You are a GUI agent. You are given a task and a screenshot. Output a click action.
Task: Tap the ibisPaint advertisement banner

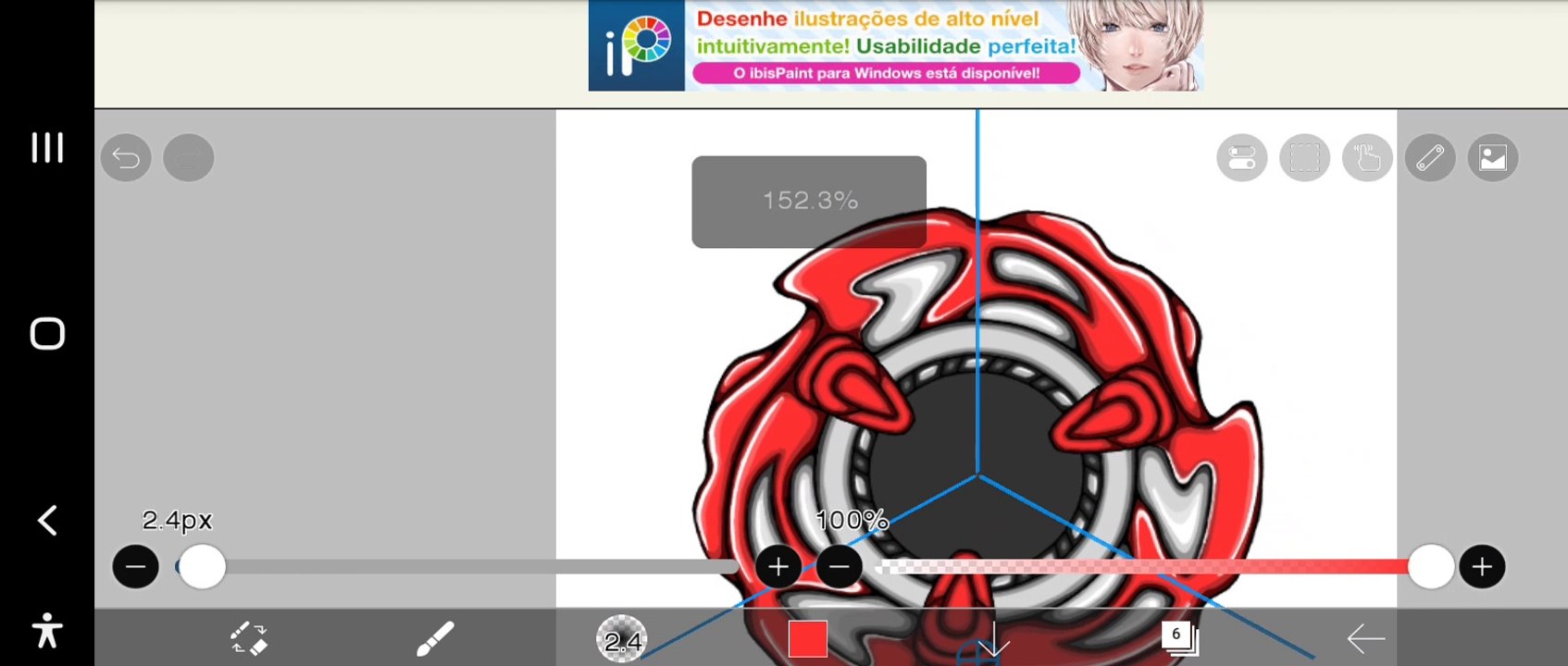(x=896, y=45)
